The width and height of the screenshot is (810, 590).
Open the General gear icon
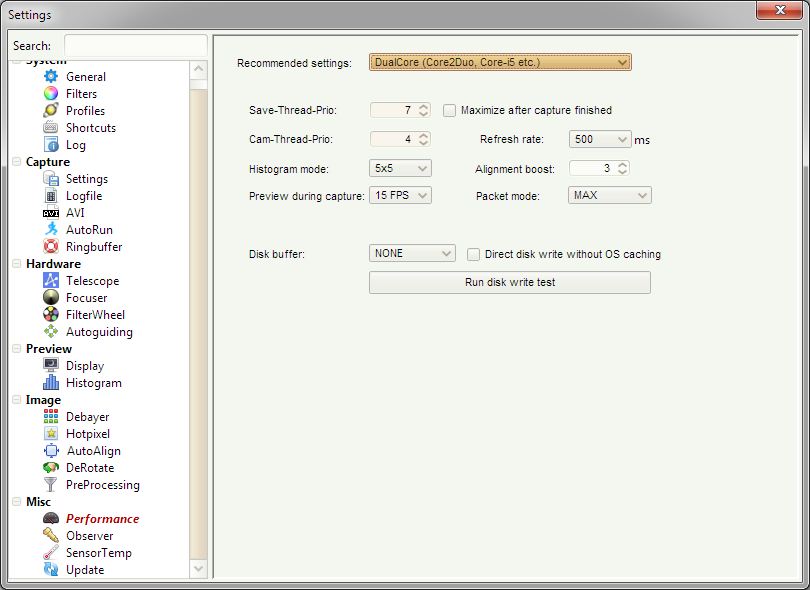tap(51, 76)
